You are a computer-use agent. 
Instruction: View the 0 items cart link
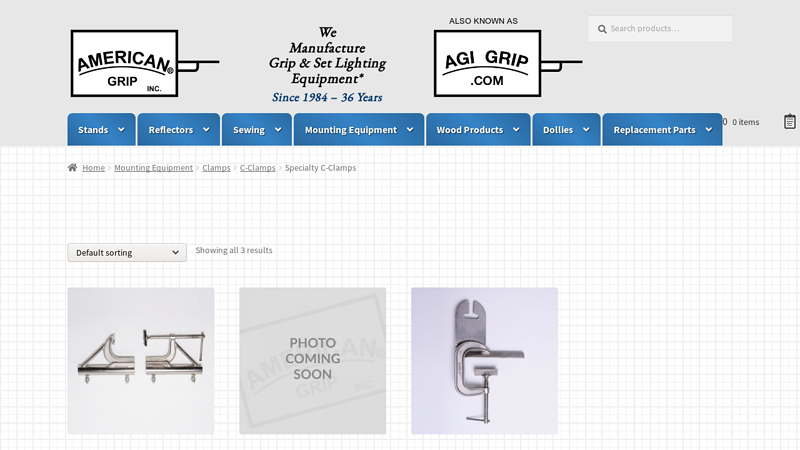point(744,122)
